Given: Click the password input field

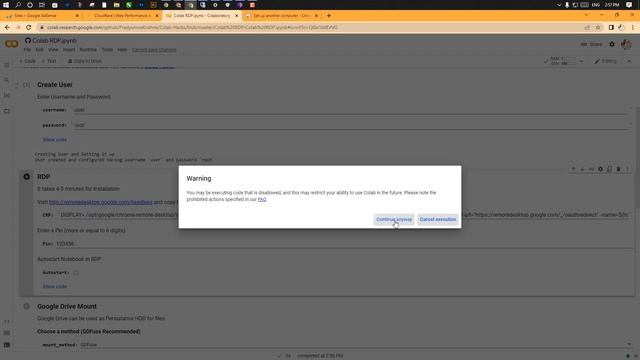Looking at the screenshot, I should coord(351,125).
